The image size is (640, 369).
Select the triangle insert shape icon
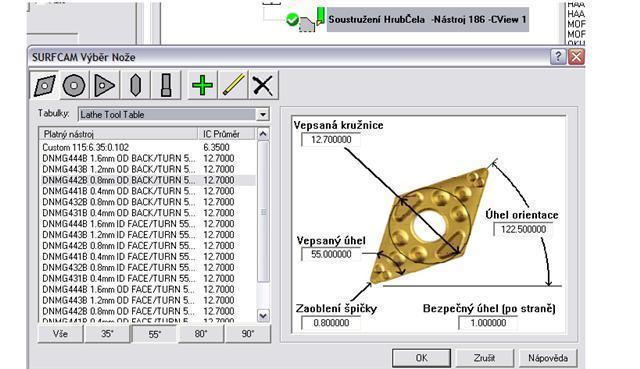point(104,85)
